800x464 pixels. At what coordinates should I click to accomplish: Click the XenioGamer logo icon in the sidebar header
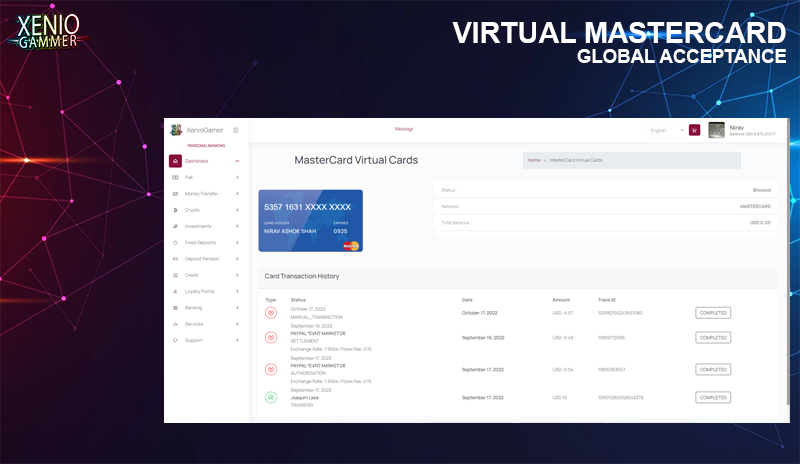click(x=176, y=130)
